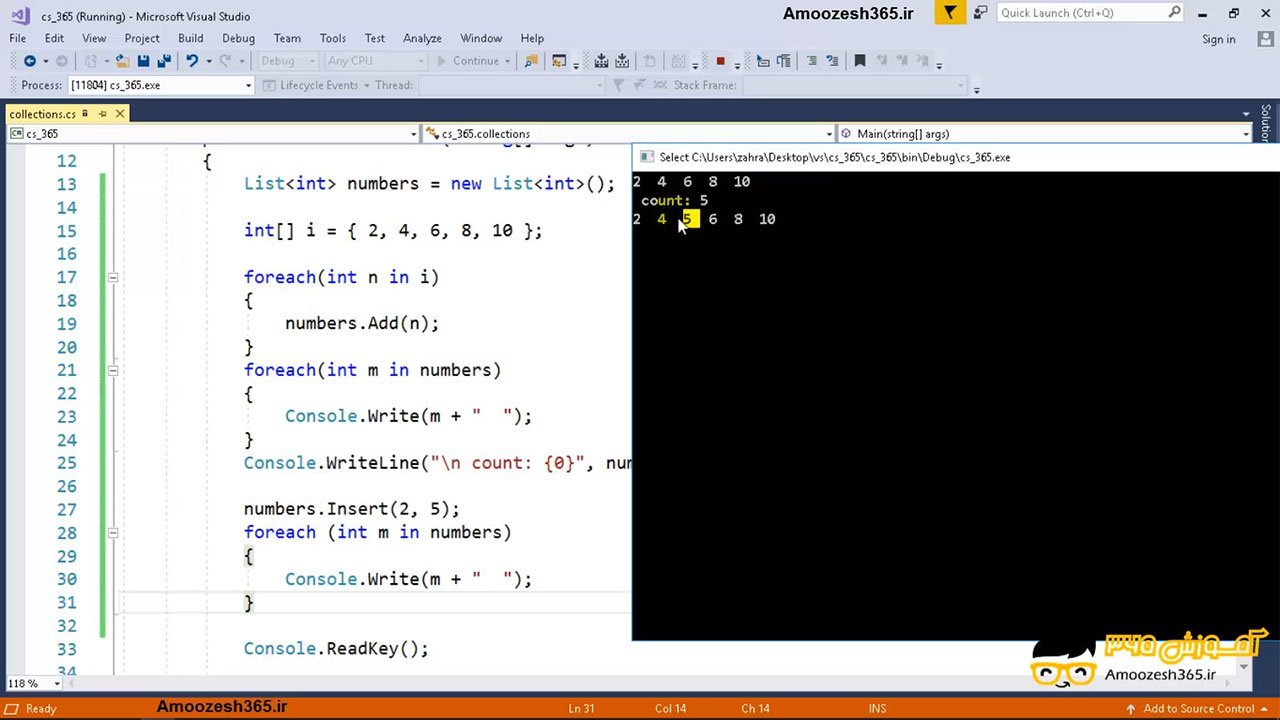Image resolution: width=1280 pixels, height=720 pixels.
Task: Close the collections.cs tab
Action: click(x=119, y=114)
